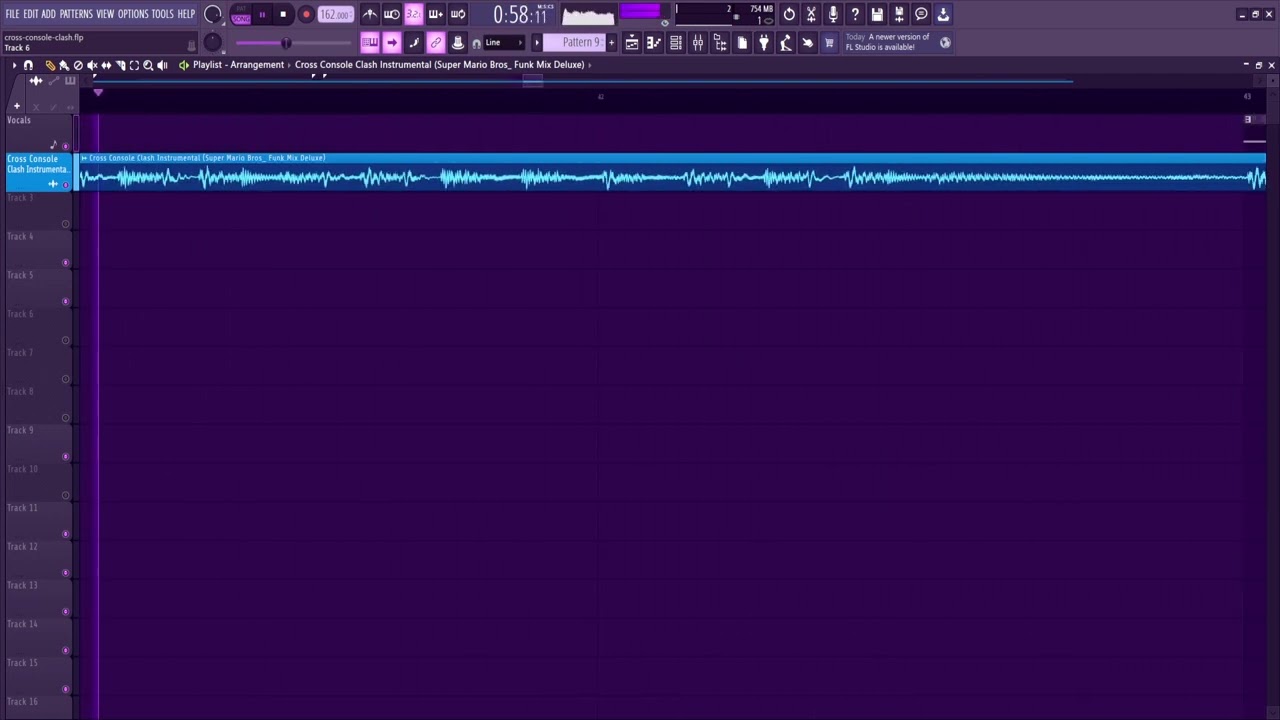Open the EDIT menu

31,14
